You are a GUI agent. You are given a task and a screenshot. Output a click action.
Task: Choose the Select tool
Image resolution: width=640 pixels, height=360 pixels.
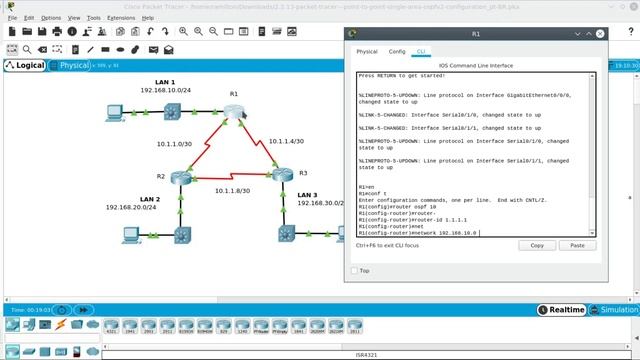(12, 49)
